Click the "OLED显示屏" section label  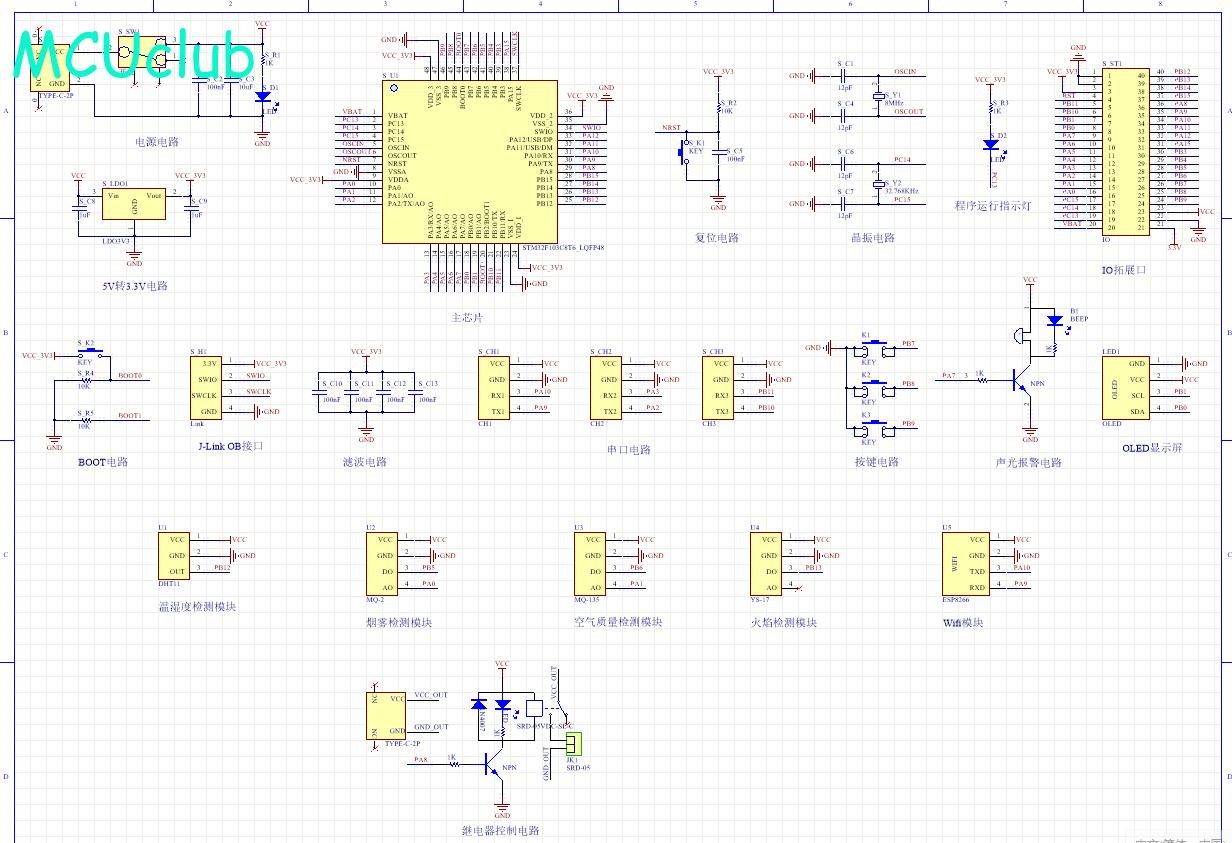click(x=1152, y=448)
